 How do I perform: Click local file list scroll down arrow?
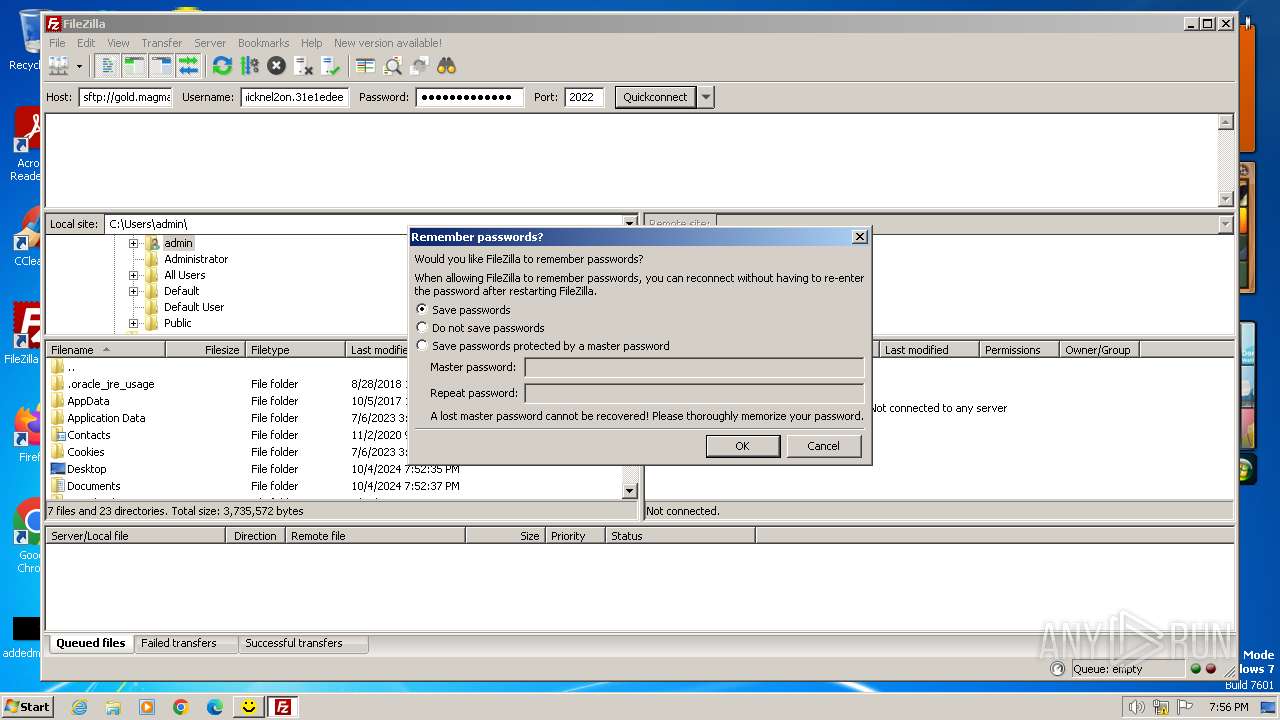[x=630, y=490]
